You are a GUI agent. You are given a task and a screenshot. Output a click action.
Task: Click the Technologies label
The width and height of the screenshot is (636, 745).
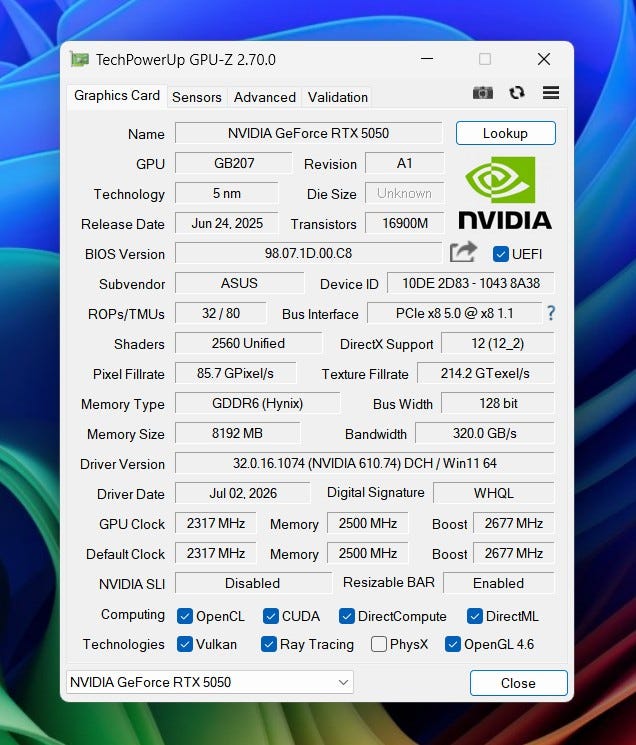pos(123,644)
